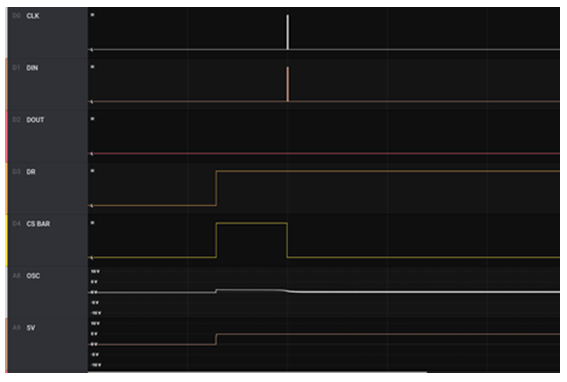Image resolution: width=567 pixels, height=382 pixels.
Task: Click the DR rising edge
Action: tap(216, 188)
